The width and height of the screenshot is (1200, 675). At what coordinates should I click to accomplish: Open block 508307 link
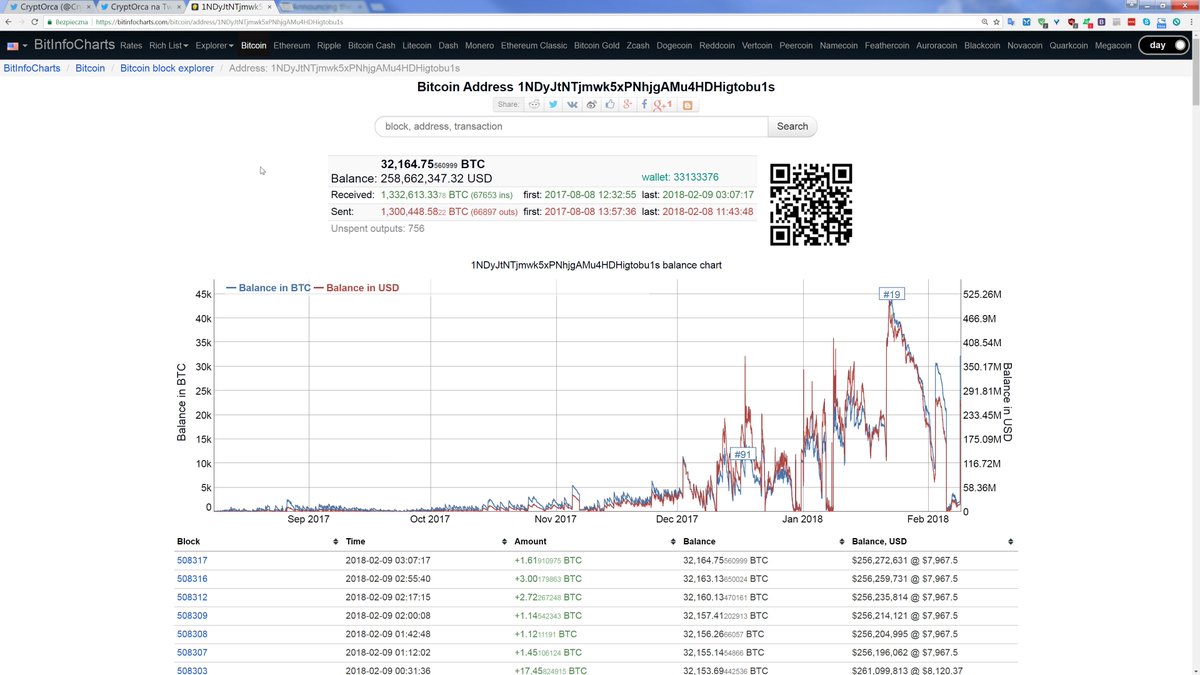tap(192, 653)
